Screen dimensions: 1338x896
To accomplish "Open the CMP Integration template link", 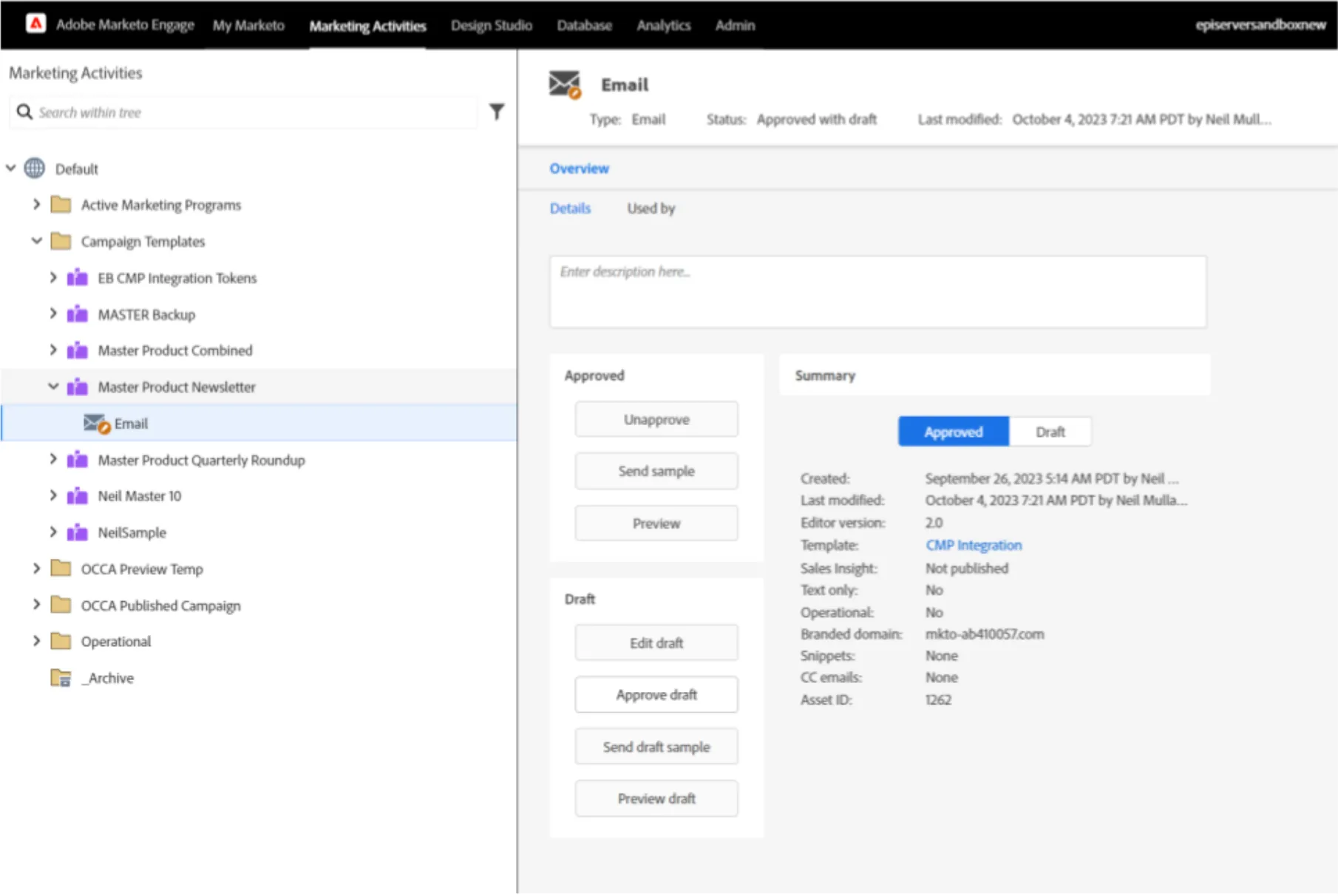I will pyautogui.click(x=974, y=546).
